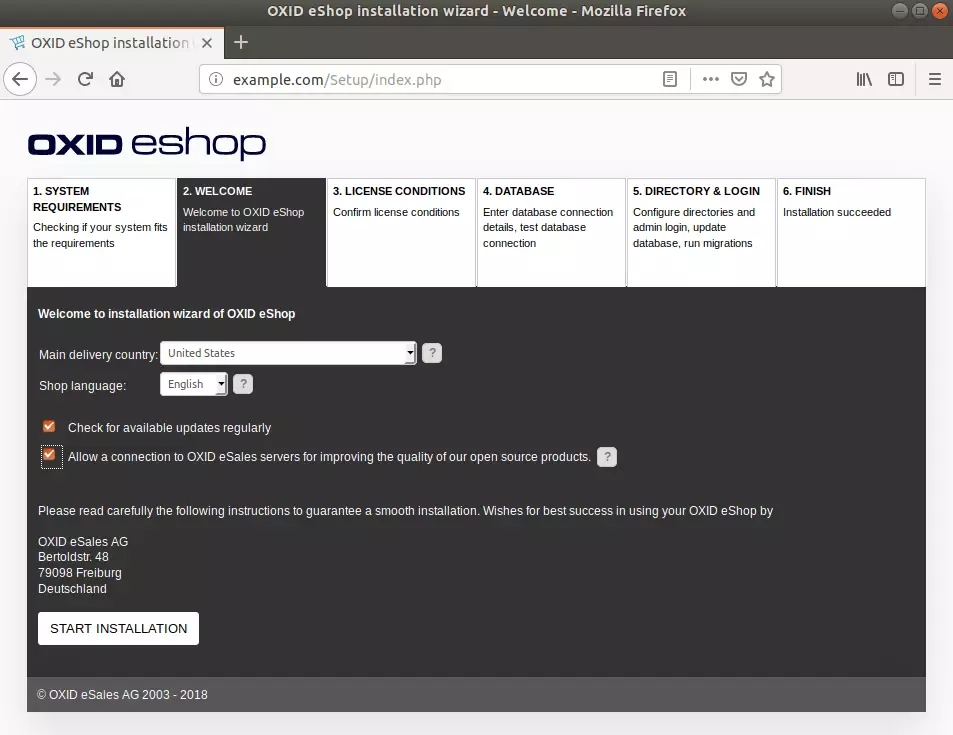Click the 'Welcome to installation wizard of OXID eShop' heading
This screenshot has height=735, width=953.
tap(167, 314)
